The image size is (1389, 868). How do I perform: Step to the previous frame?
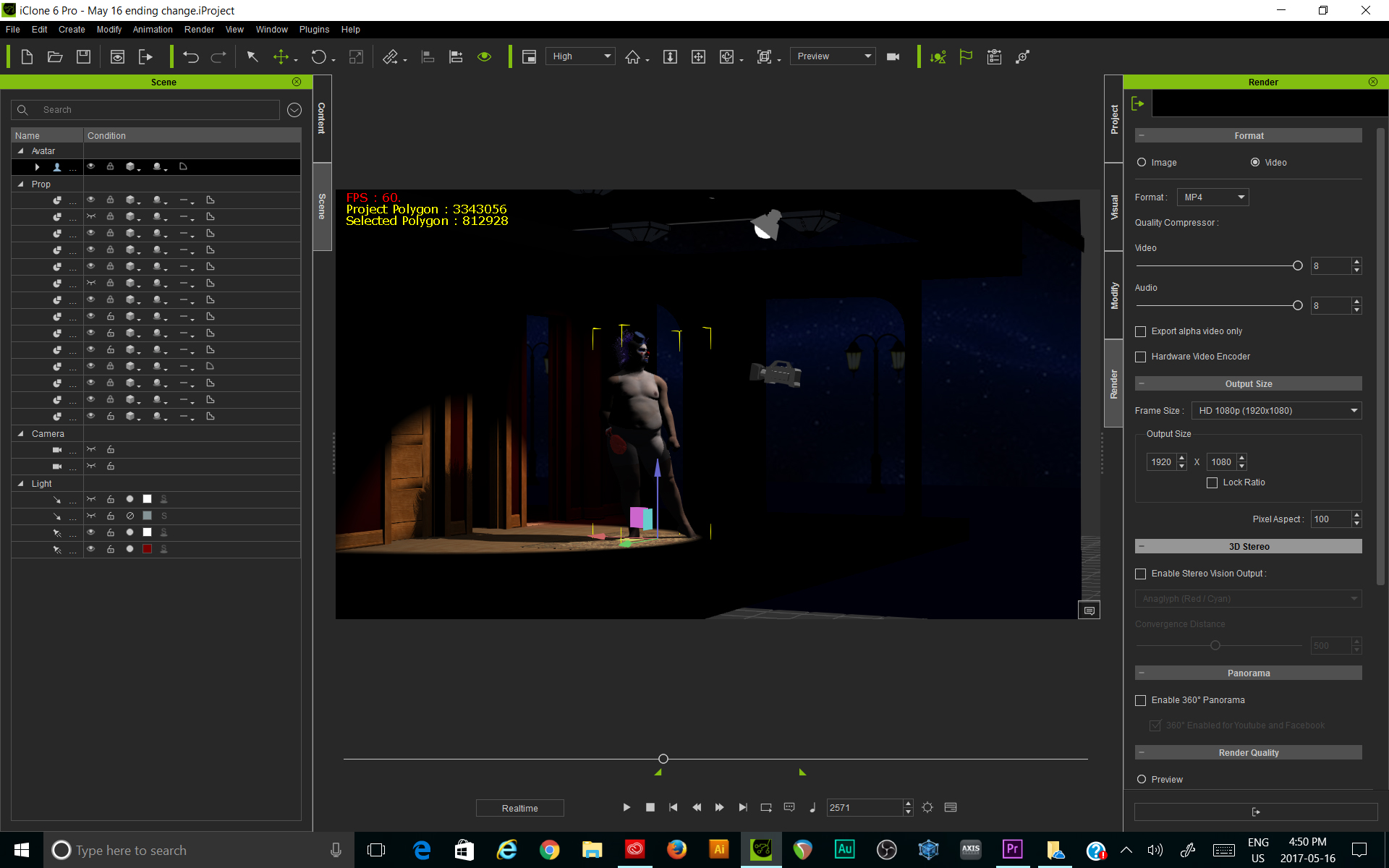pyautogui.click(x=697, y=807)
